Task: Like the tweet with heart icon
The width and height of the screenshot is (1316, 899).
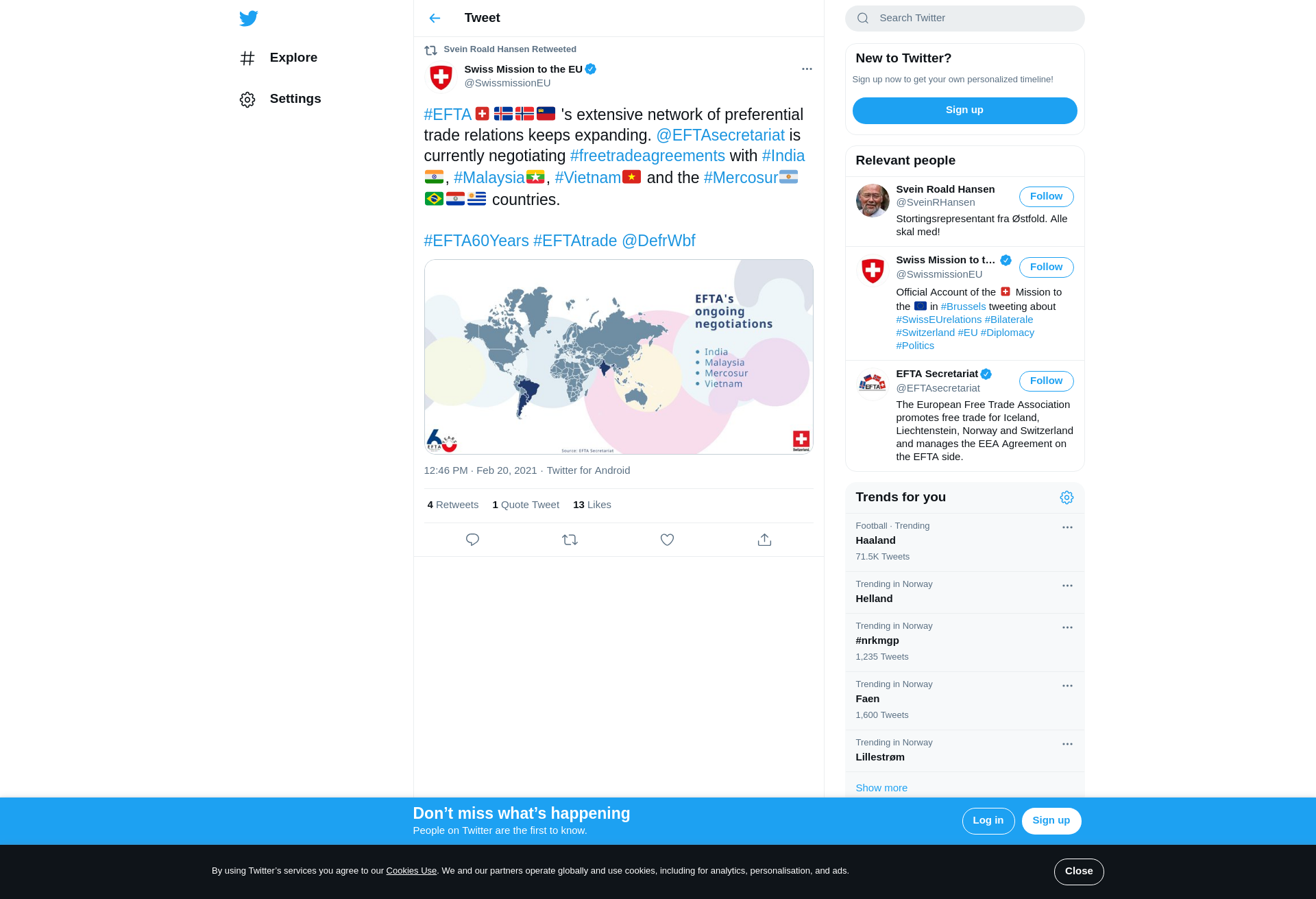Action: click(667, 540)
